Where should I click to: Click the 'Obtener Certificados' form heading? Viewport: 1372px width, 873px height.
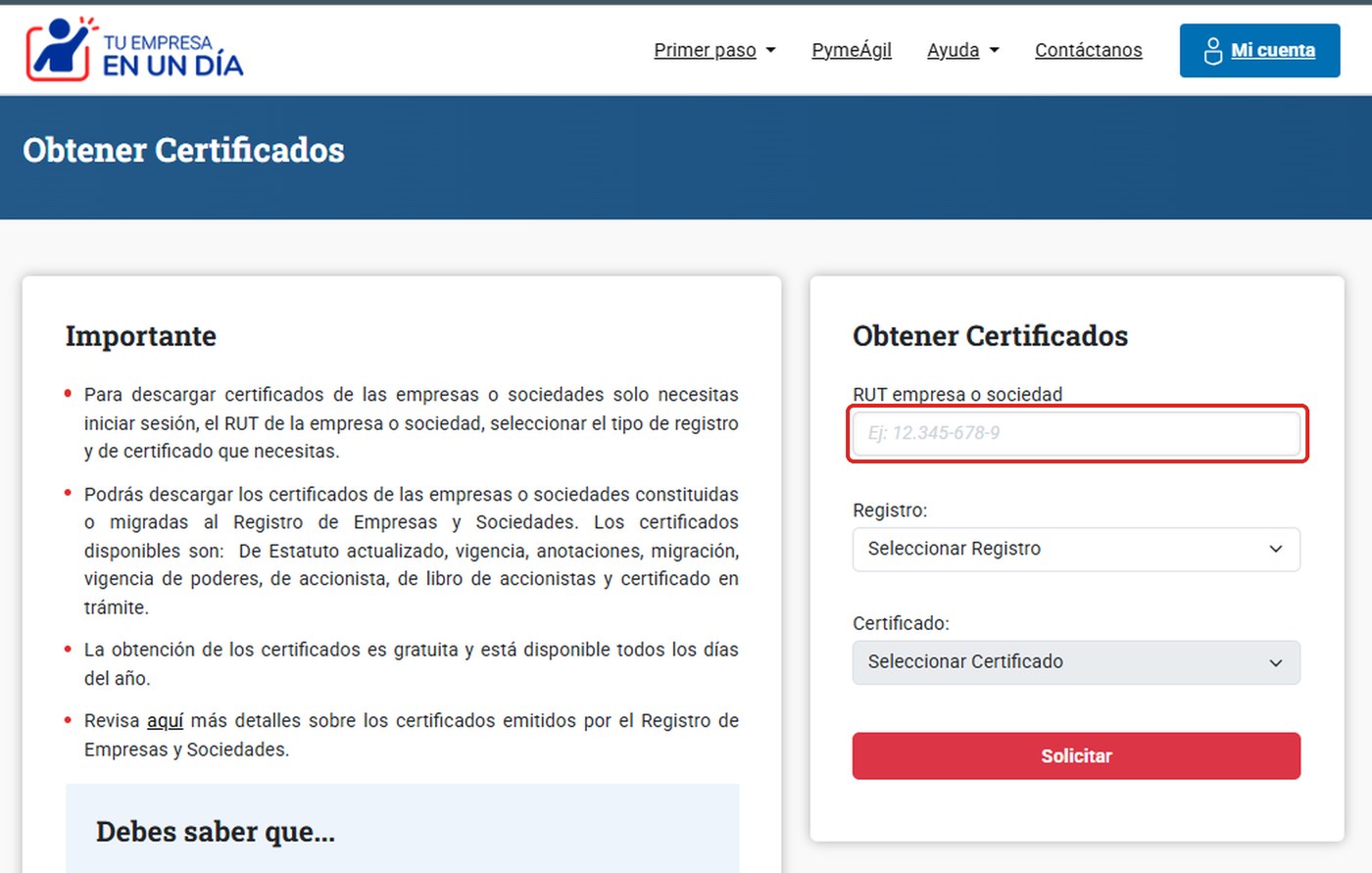coord(990,336)
